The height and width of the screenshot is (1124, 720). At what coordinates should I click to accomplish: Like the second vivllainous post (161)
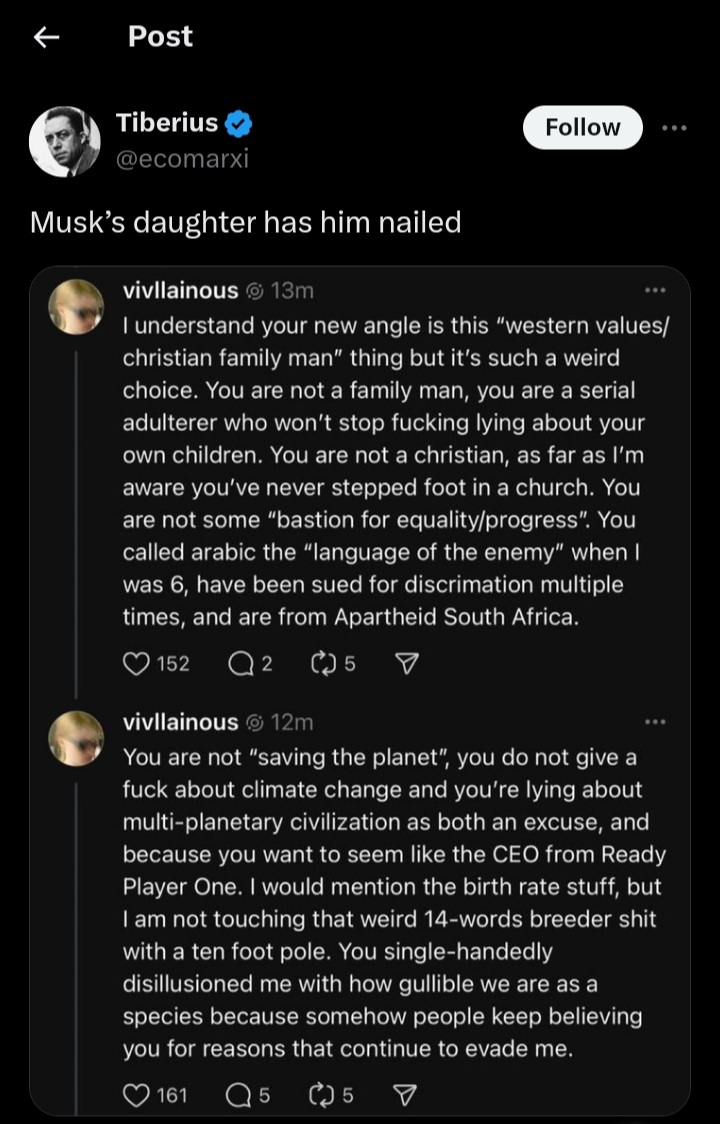[135, 1095]
